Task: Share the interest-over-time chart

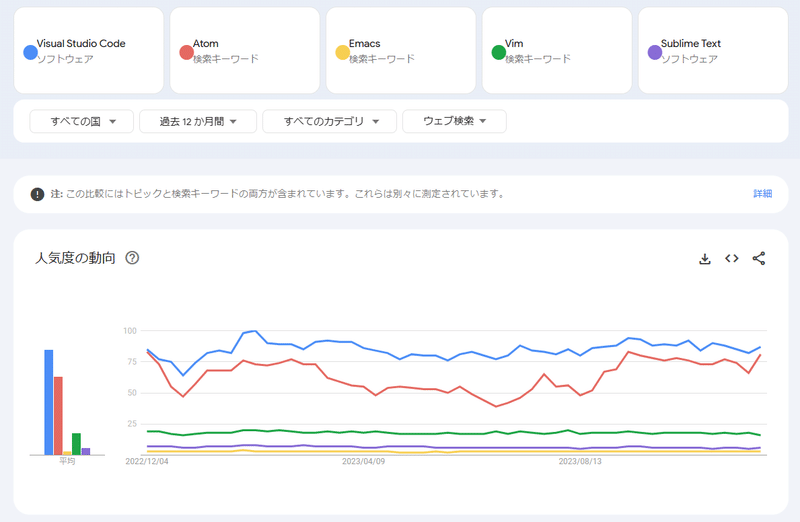Action: pos(759,259)
